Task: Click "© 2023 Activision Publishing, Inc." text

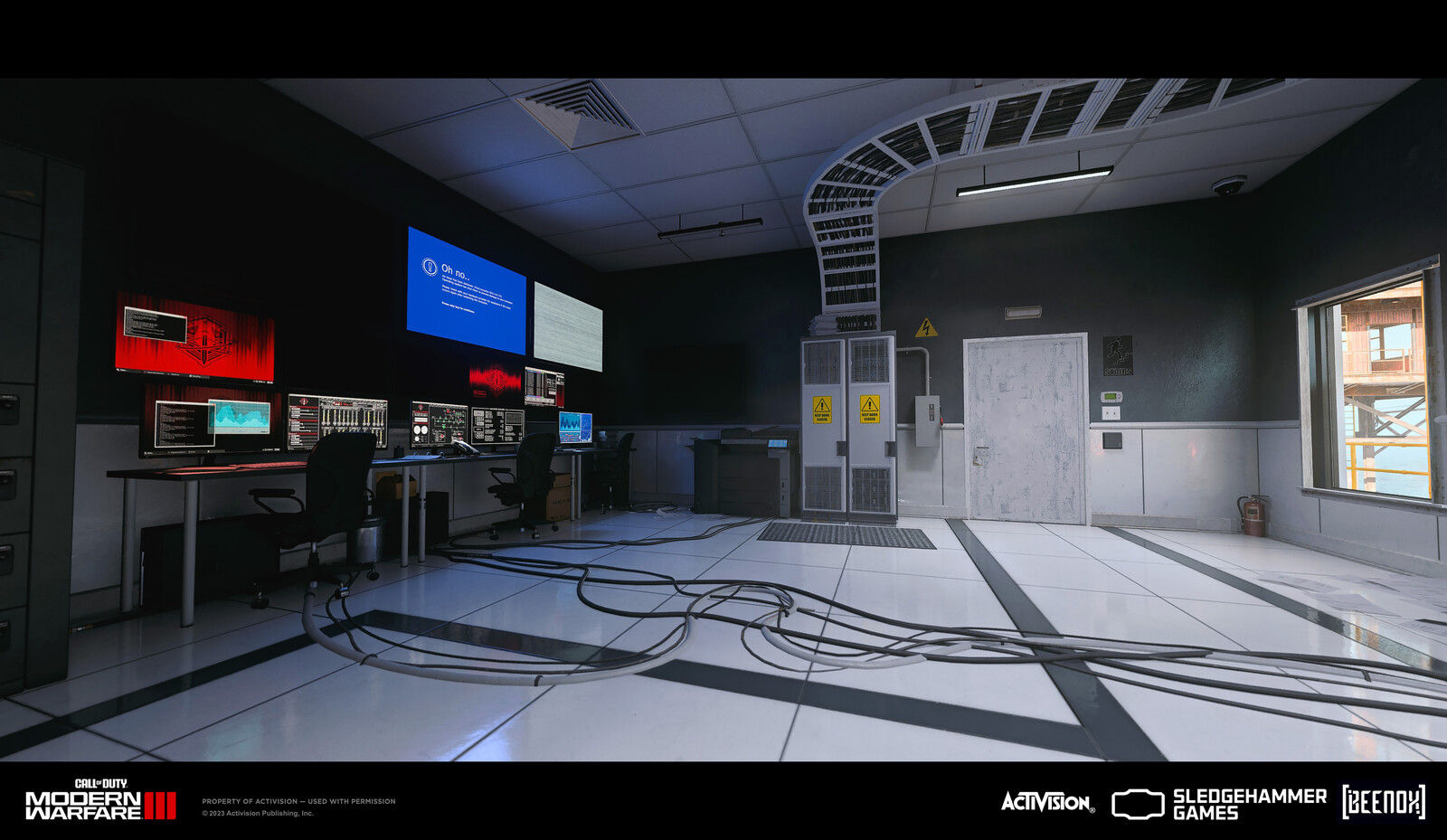Action: point(258,813)
